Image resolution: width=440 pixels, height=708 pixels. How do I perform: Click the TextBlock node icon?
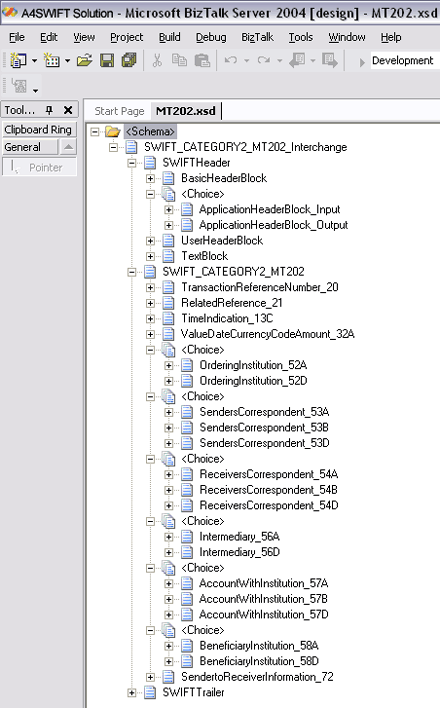coord(169,256)
